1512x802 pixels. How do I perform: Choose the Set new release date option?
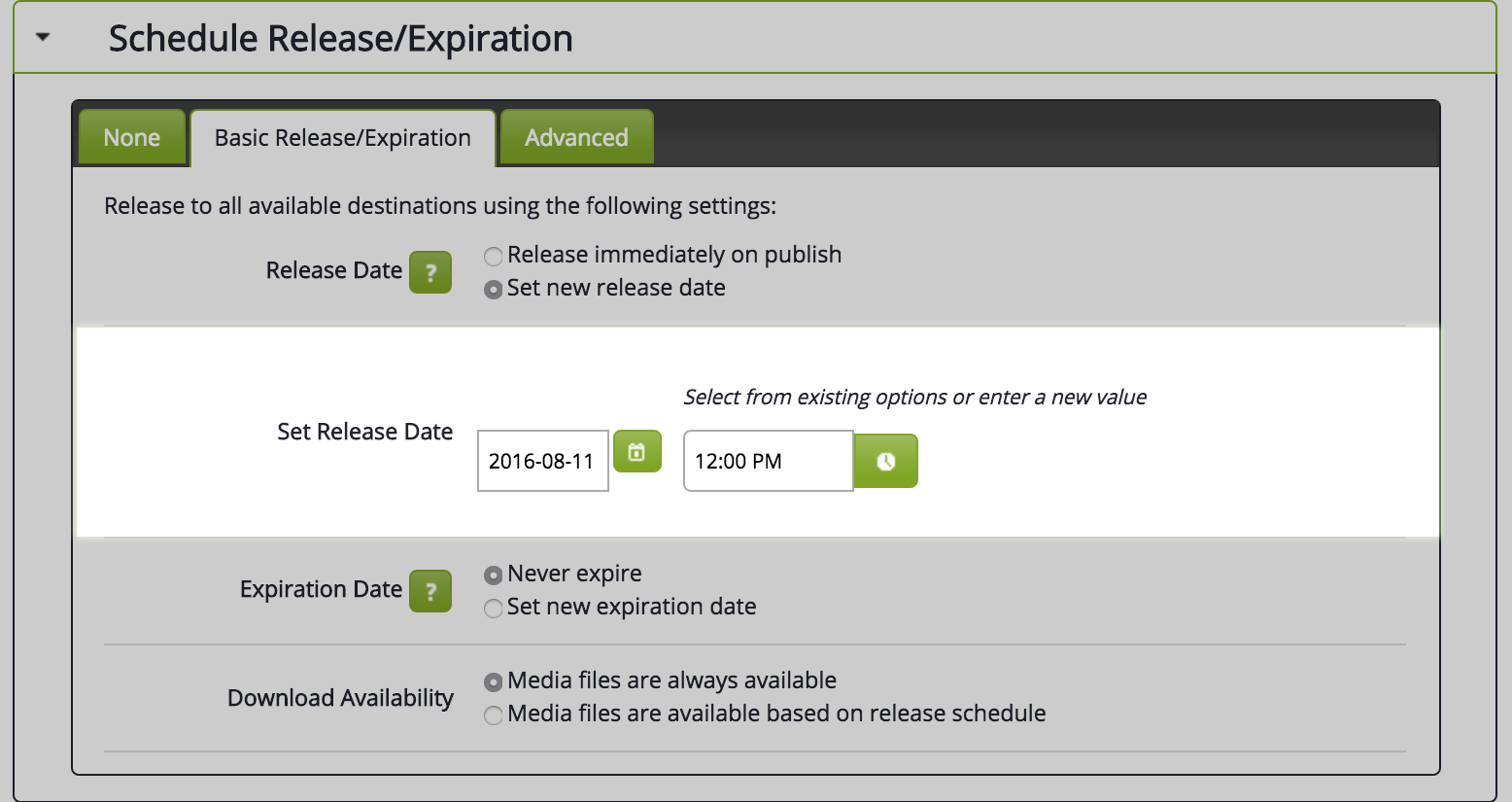(494, 290)
